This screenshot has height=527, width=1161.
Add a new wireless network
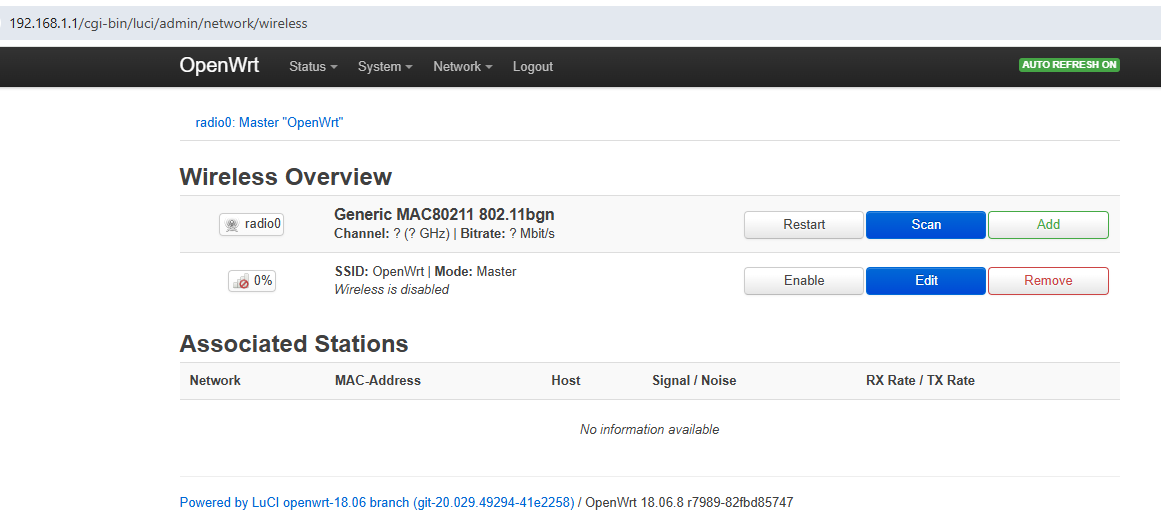(1048, 224)
